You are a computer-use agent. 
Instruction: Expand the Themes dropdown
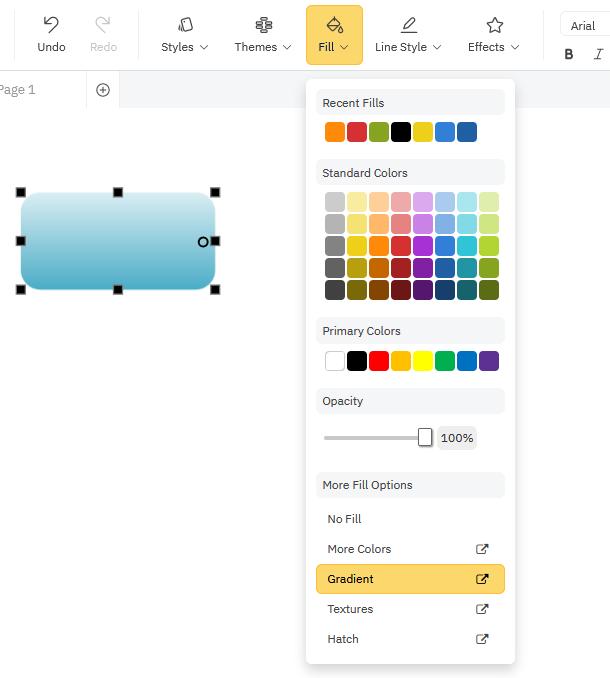263,35
